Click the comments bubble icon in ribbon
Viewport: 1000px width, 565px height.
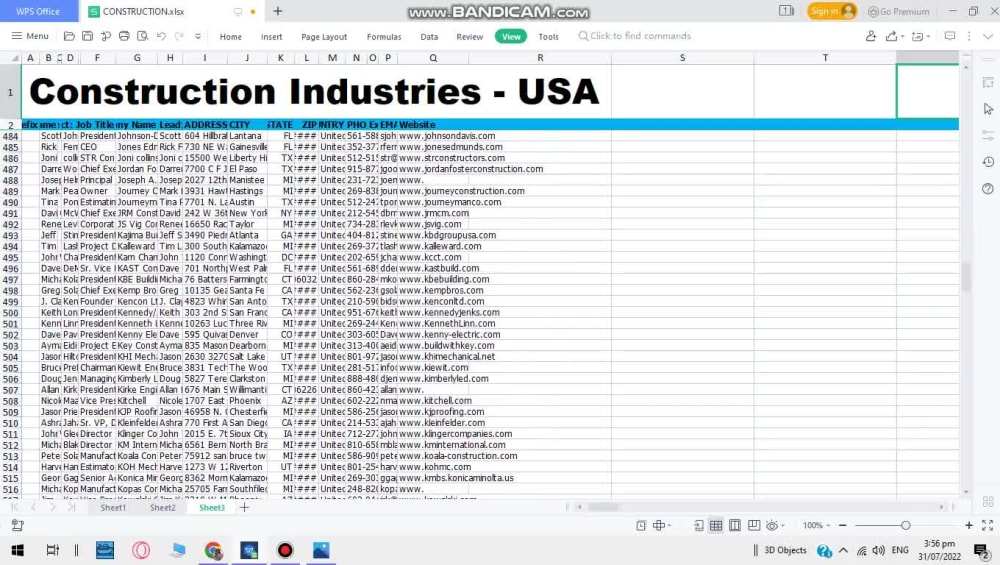950,36
